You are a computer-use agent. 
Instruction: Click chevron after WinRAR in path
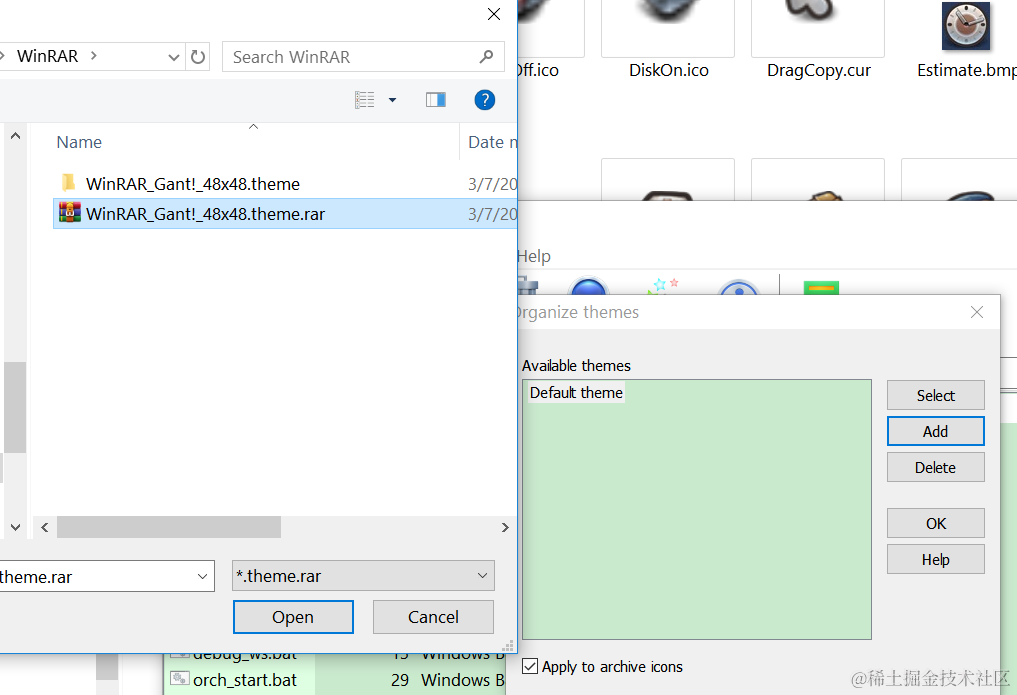pyautogui.click(x=94, y=56)
